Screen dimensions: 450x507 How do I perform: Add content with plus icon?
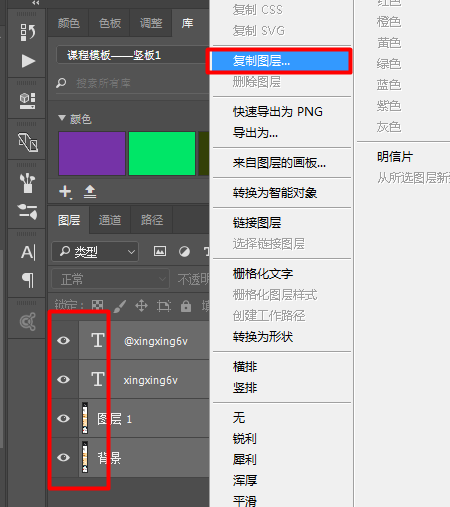(65, 192)
